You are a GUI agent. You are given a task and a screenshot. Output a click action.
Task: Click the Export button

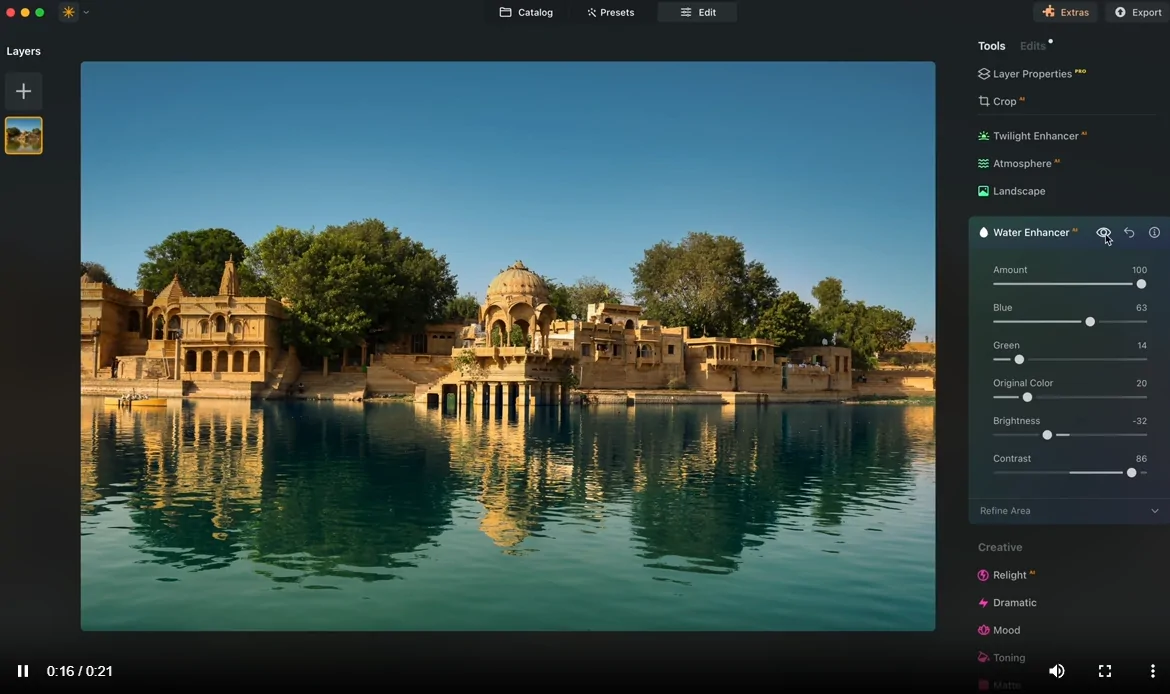[1138, 13]
